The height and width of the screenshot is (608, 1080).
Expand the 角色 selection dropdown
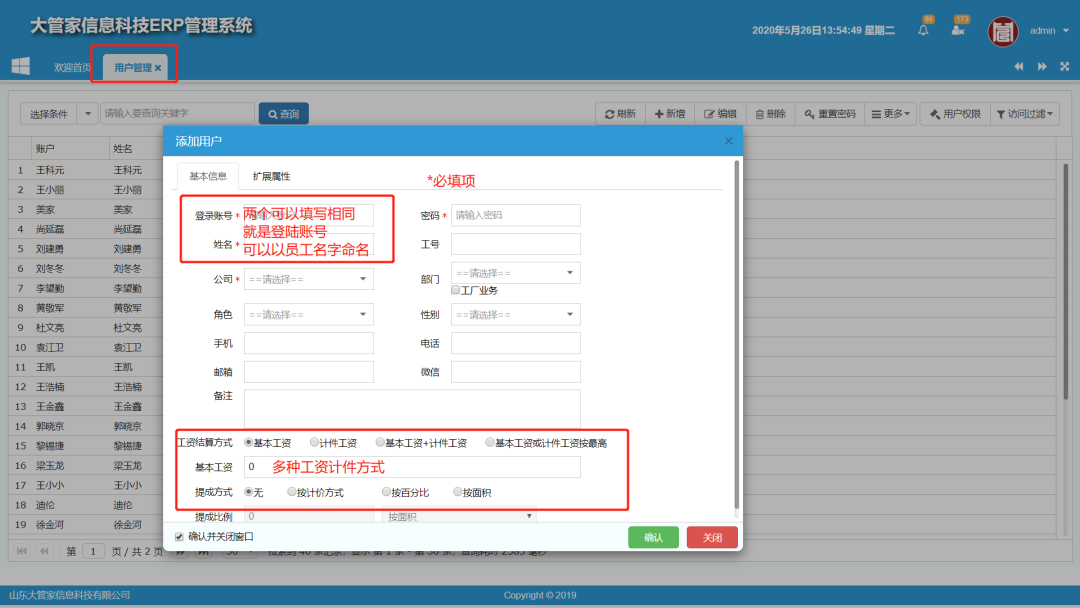309,314
